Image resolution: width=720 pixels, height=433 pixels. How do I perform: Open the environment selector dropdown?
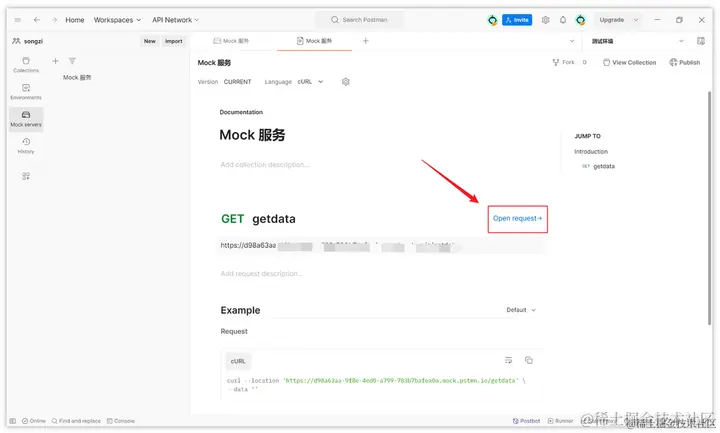click(637, 41)
